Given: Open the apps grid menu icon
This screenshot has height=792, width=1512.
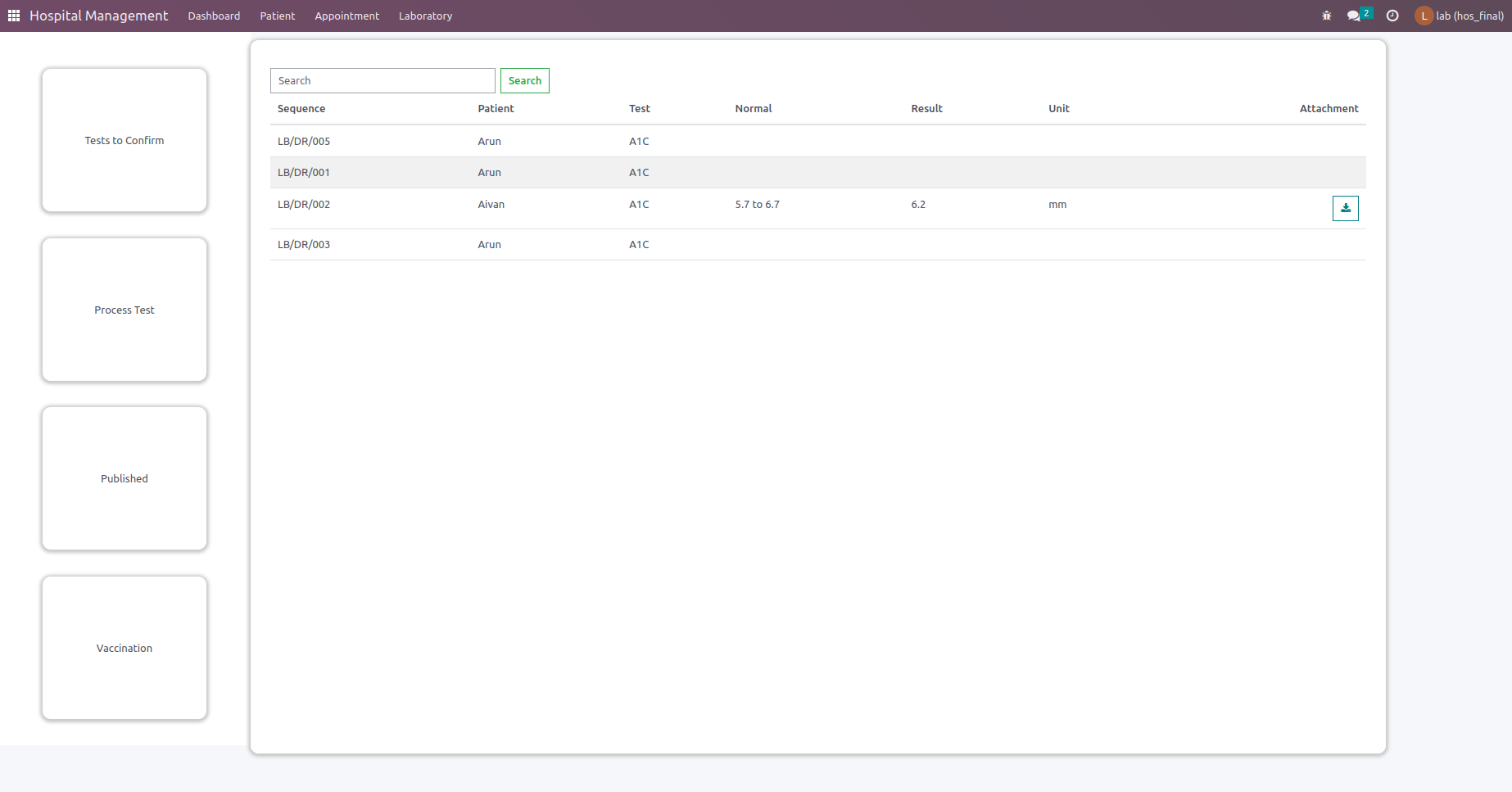Looking at the screenshot, I should coord(14,16).
